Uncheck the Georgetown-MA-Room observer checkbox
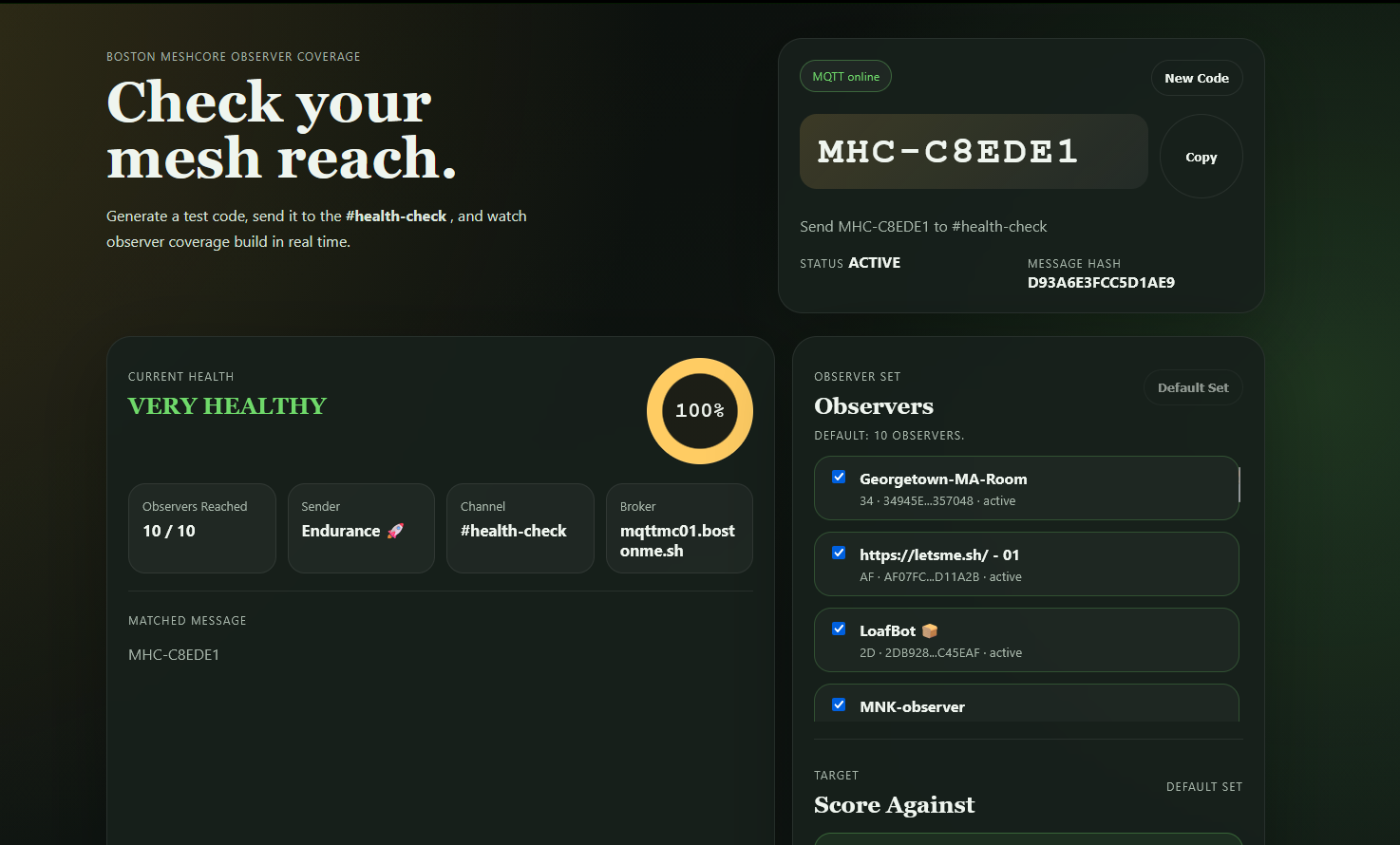Viewport: 1400px width, 845px height. pos(839,478)
